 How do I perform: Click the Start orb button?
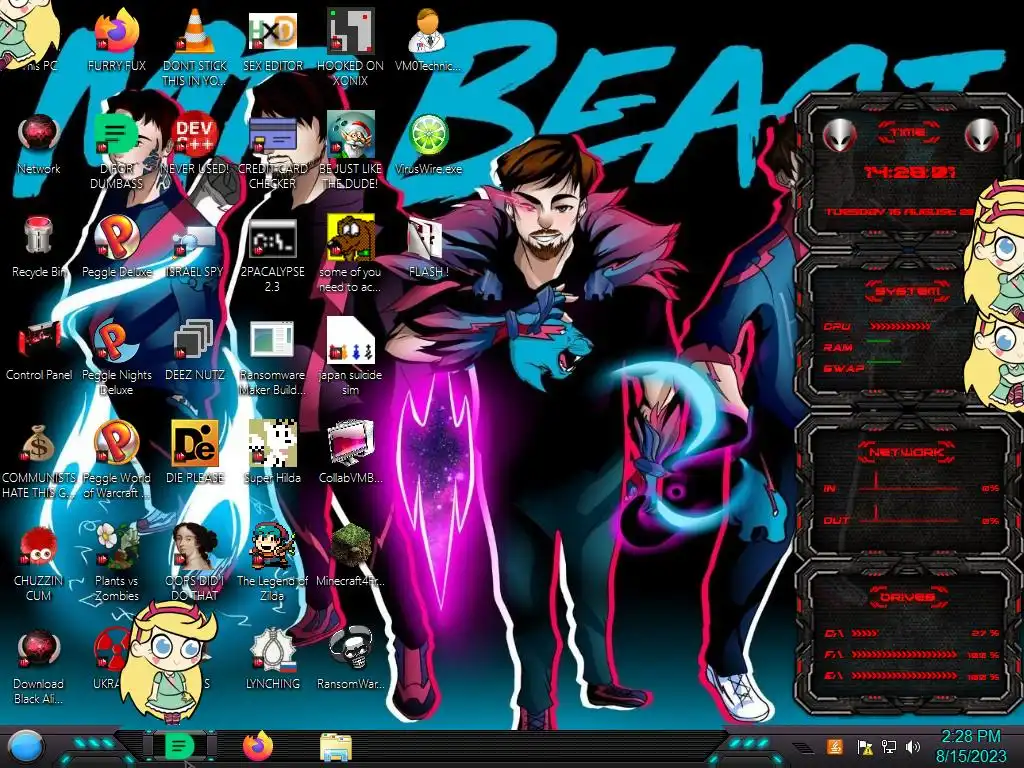click(25, 747)
